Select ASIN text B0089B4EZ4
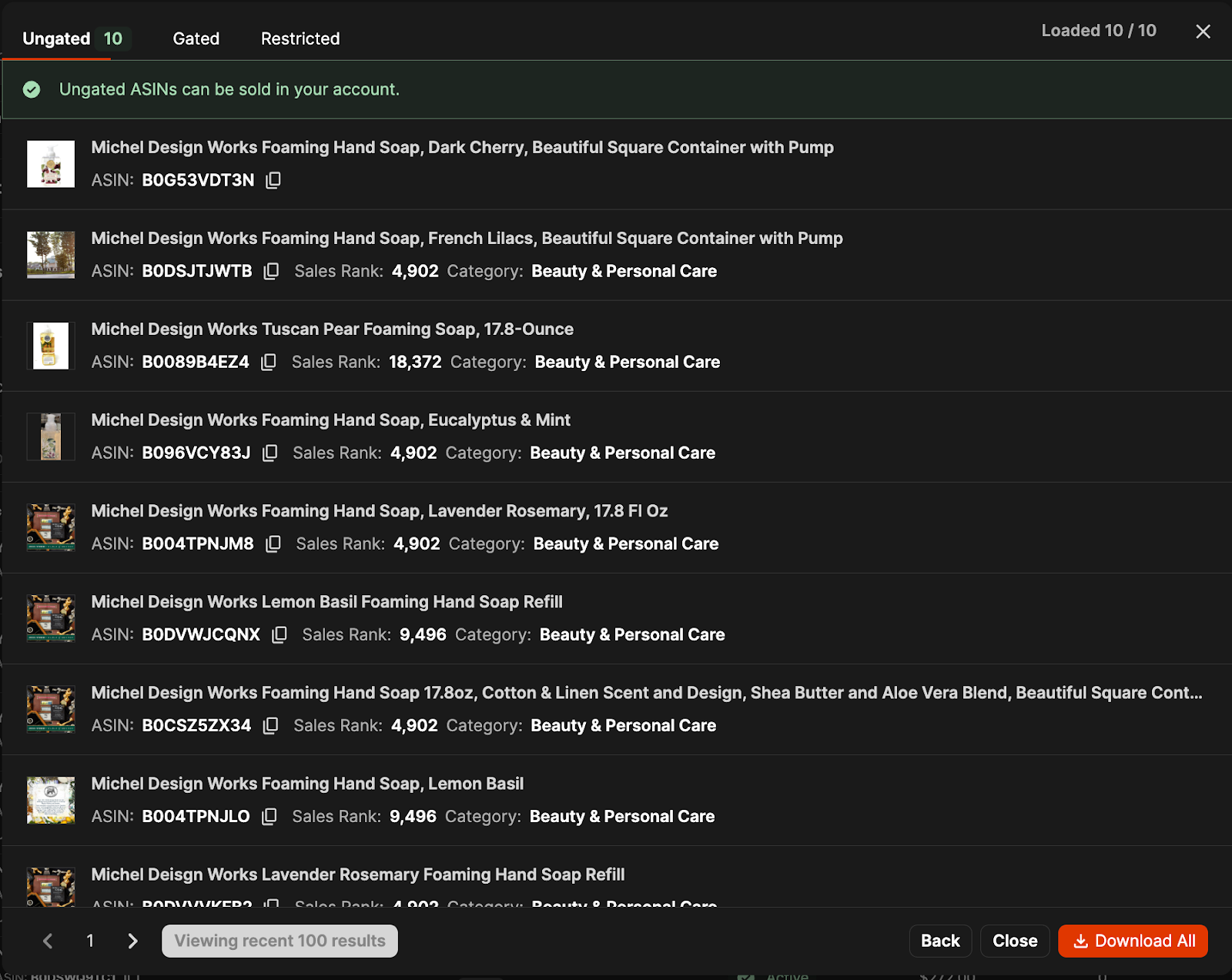The width and height of the screenshot is (1232, 980). (196, 362)
